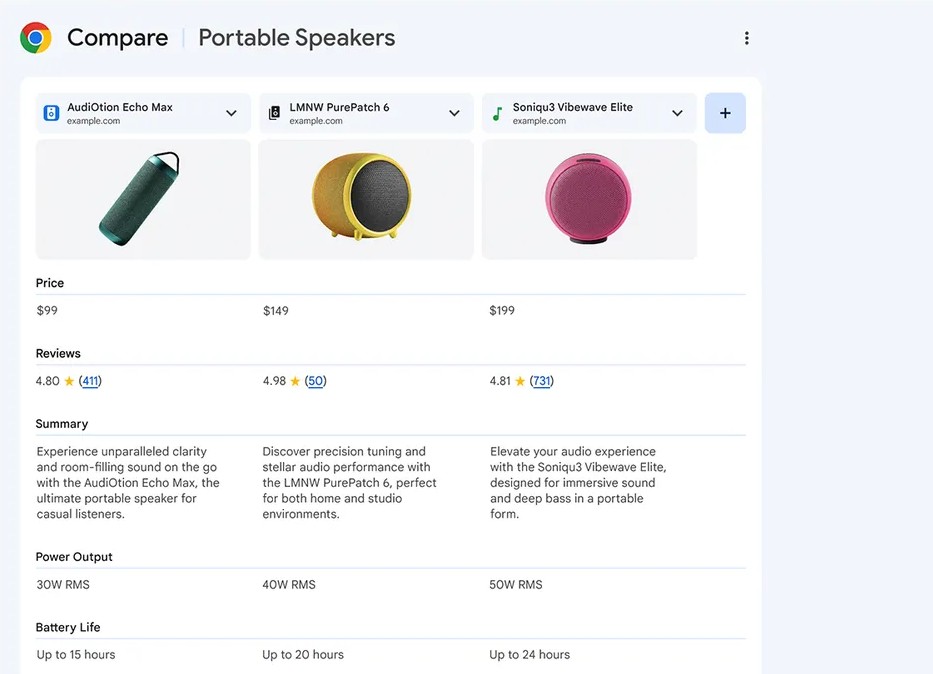Viewport: 933px width, 674px height.
Task: Click the AudiOtion Echo Max speaker favicon
Action: tap(51, 114)
